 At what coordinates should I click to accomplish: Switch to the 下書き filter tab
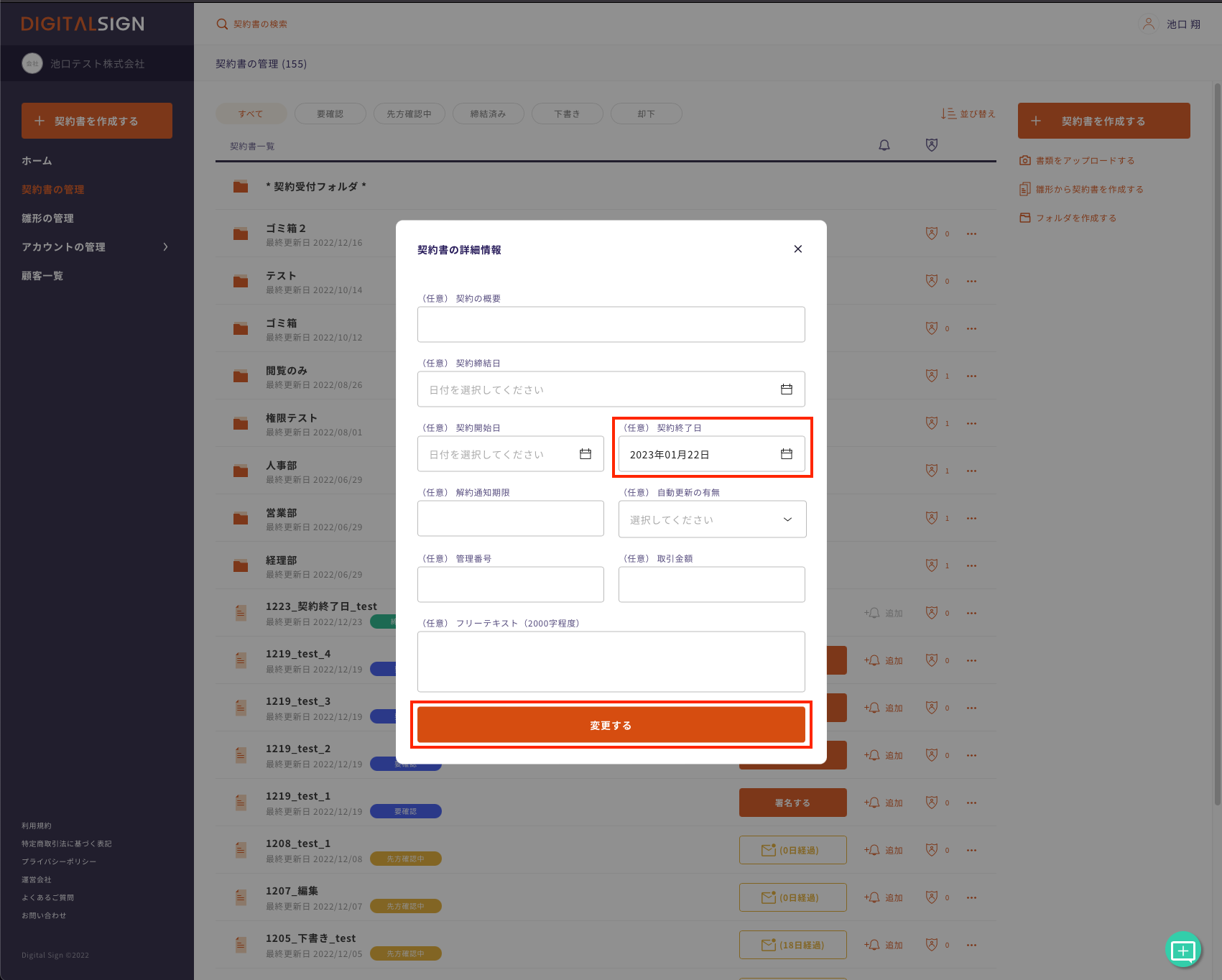(567, 114)
